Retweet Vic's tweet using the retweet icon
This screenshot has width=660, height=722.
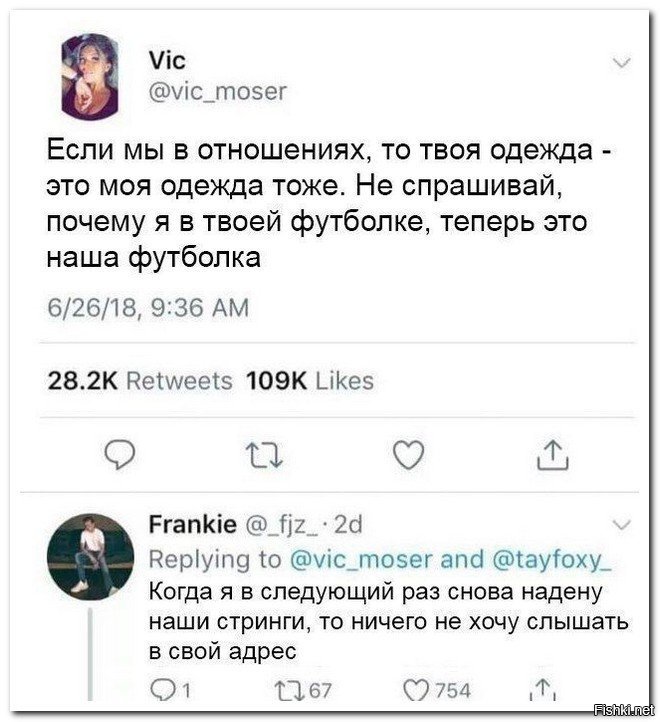tap(262, 456)
